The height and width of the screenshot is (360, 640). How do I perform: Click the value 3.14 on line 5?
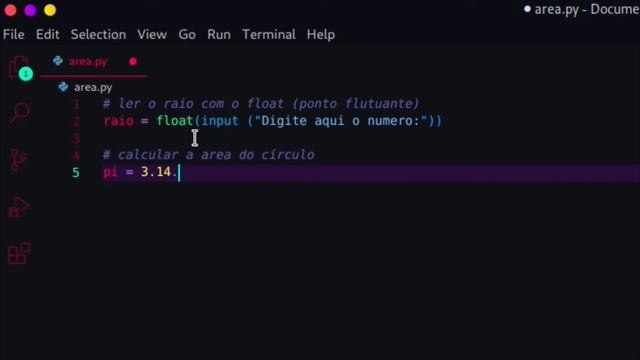click(156, 172)
